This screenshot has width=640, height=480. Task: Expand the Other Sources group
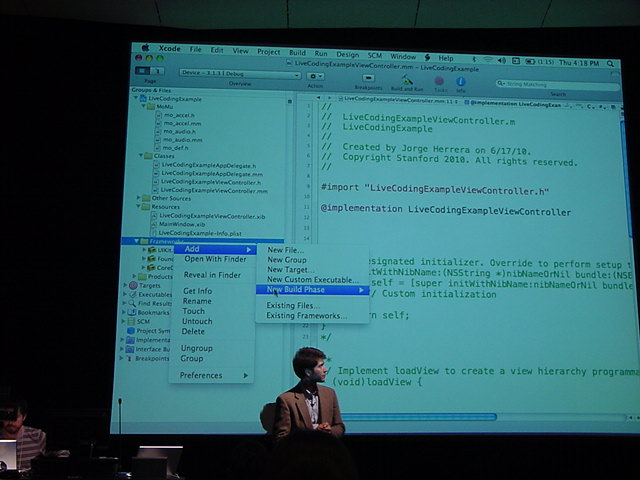(139, 198)
